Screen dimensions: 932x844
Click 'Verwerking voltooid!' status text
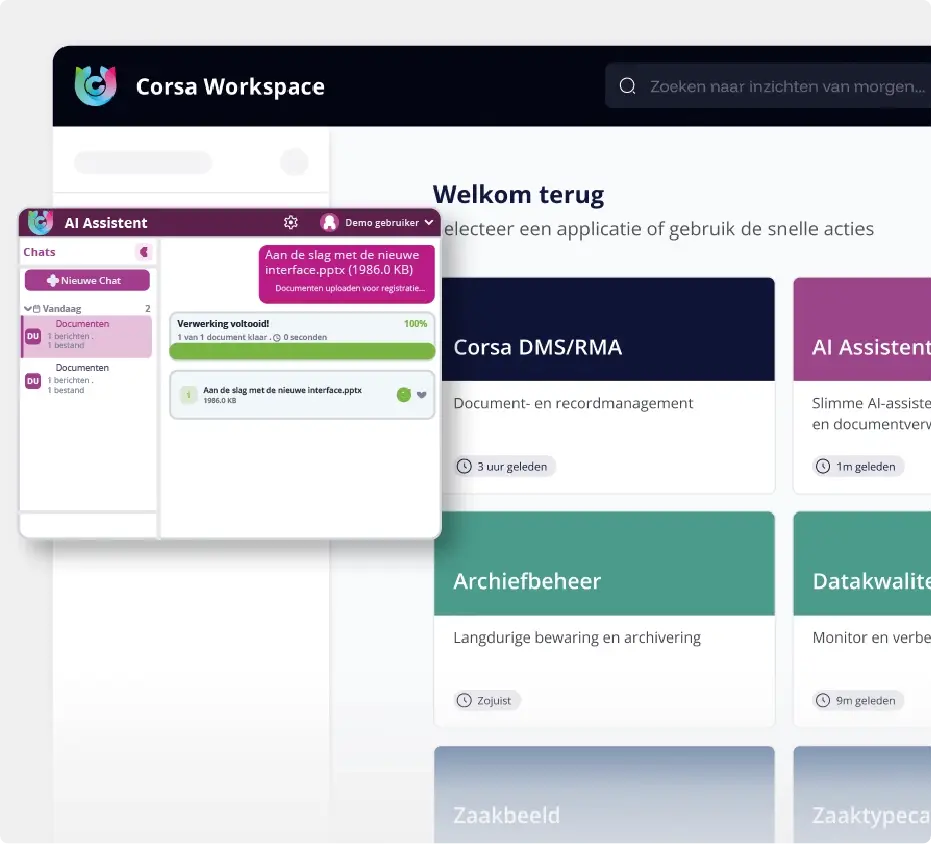223,324
